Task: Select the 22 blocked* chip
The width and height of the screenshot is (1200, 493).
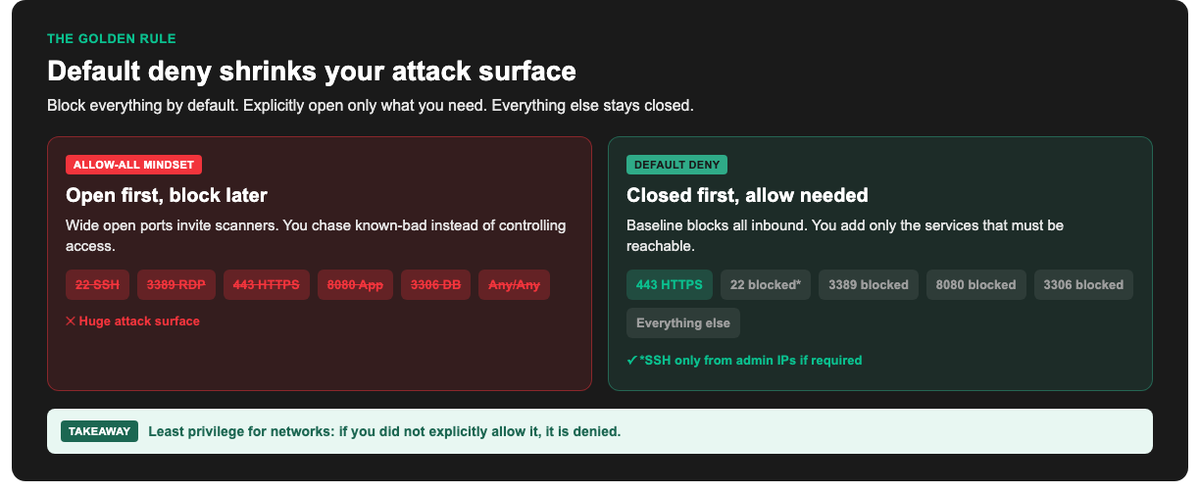Action: coord(765,285)
